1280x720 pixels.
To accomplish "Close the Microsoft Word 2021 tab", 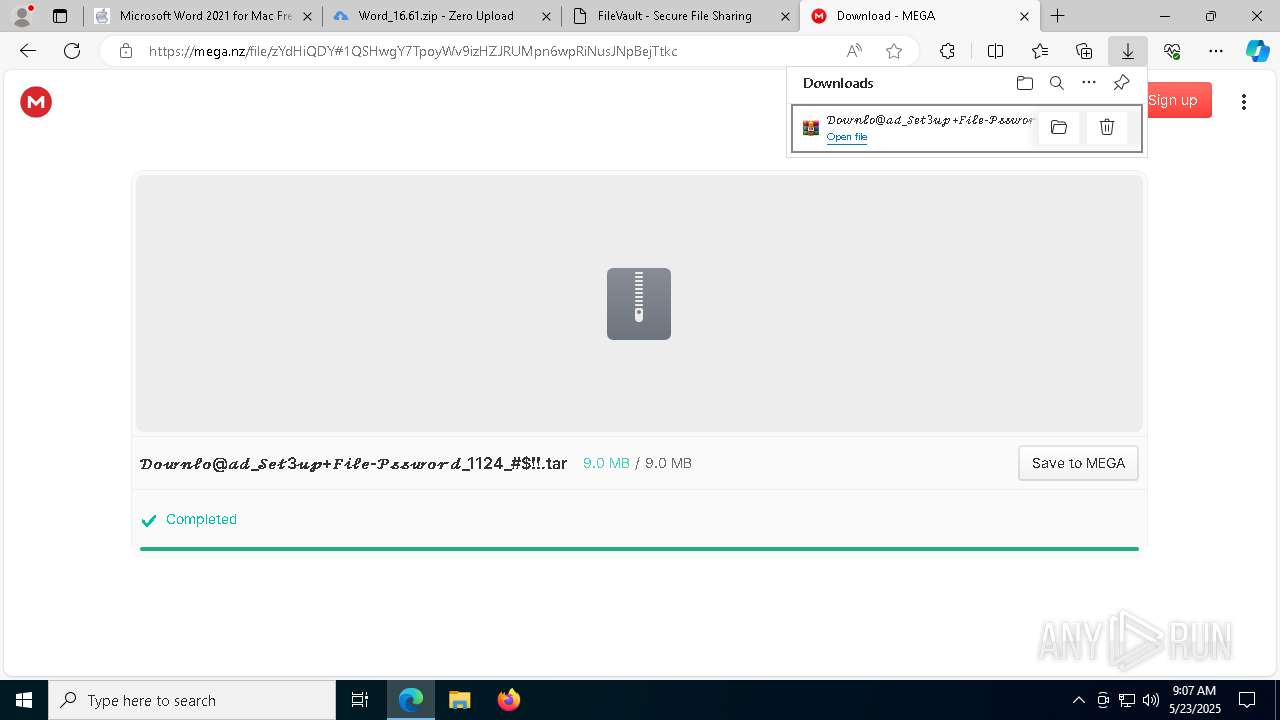I will tap(307, 16).
